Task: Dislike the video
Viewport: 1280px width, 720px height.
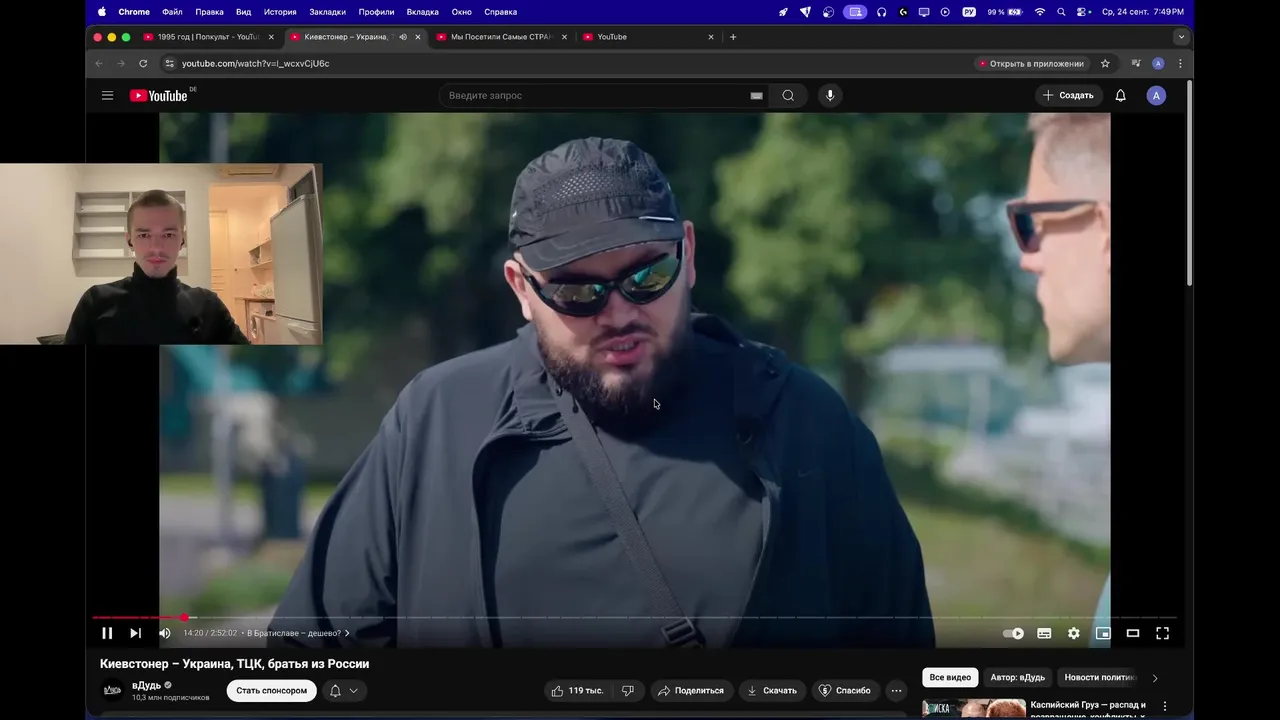Action: [628, 690]
